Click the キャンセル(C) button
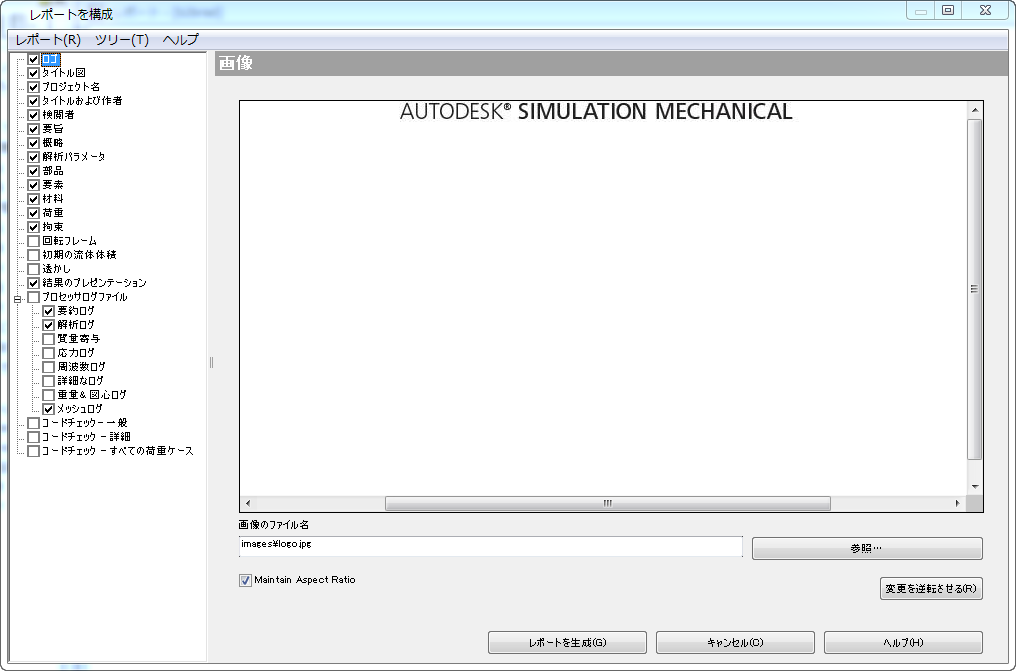The image size is (1016, 671). pos(735,643)
